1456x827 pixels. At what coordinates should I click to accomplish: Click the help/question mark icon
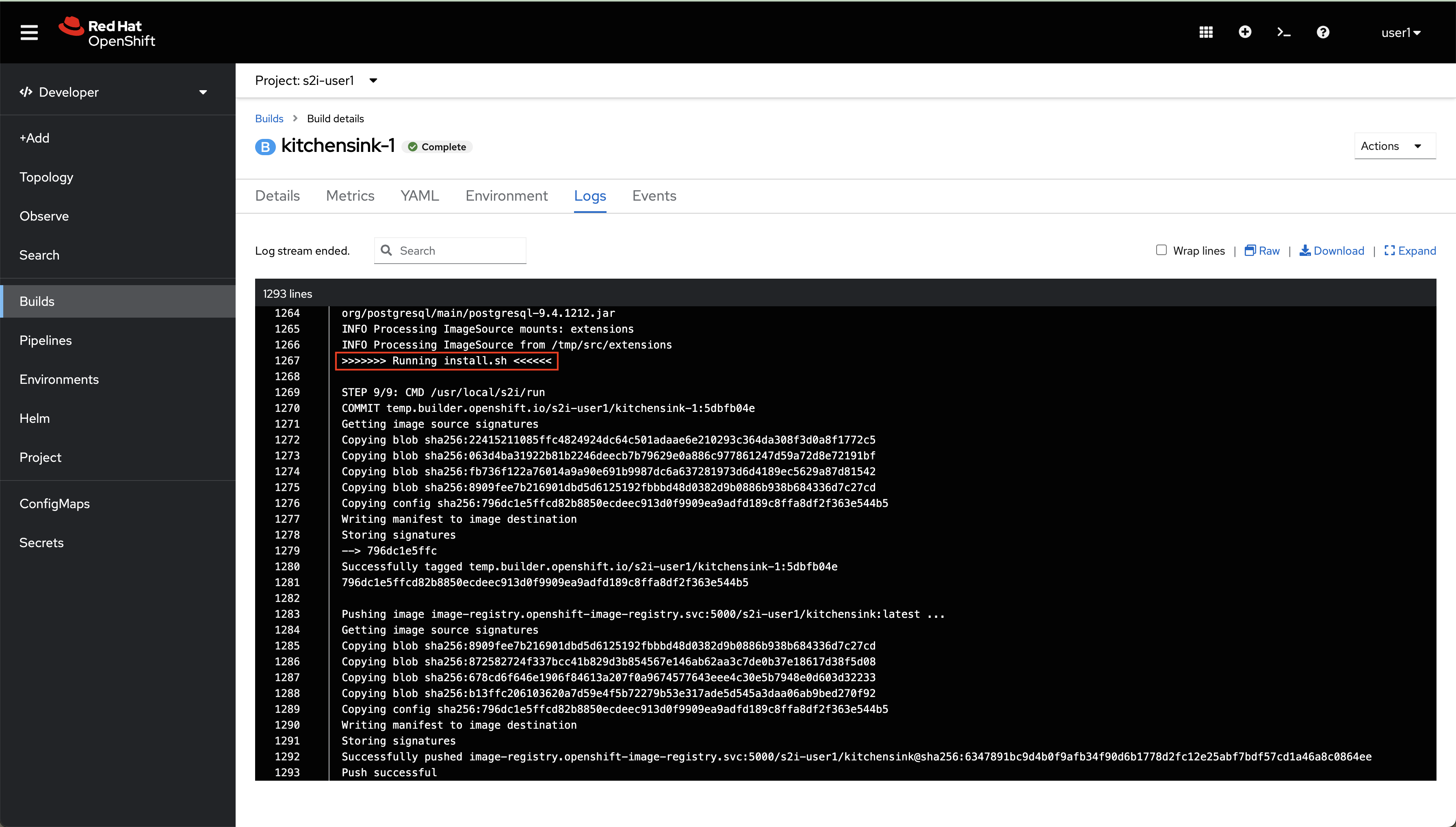(1322, 32)
